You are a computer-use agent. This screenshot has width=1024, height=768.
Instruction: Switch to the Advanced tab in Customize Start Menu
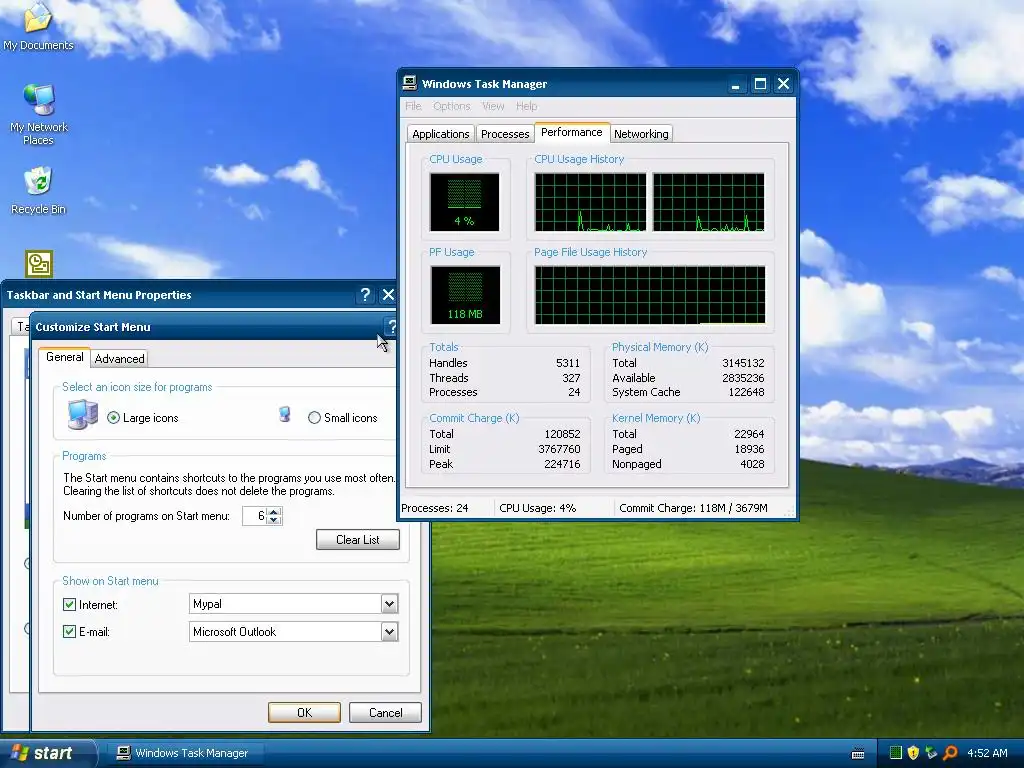pos(120,359)
